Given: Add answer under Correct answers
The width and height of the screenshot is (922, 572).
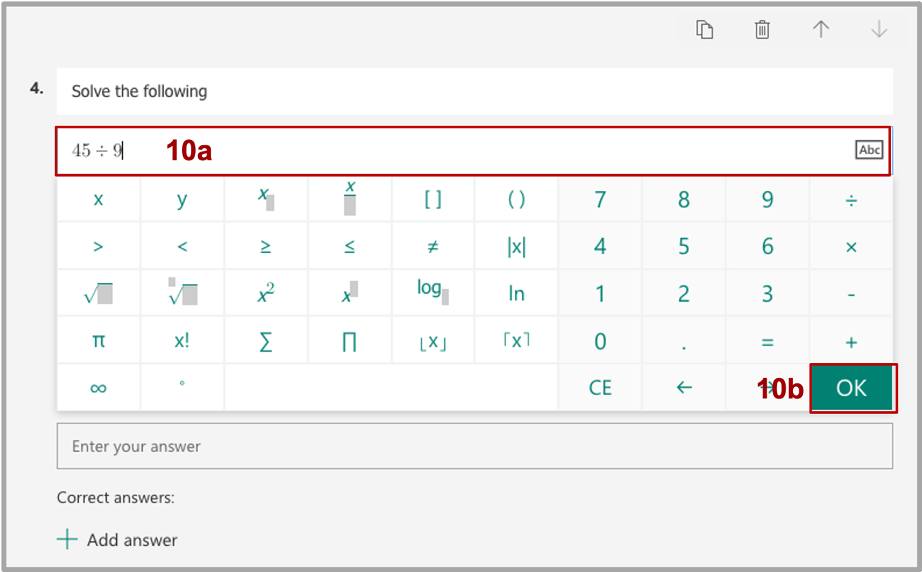Looking at the screenshot, I should [x=118, y=540].
